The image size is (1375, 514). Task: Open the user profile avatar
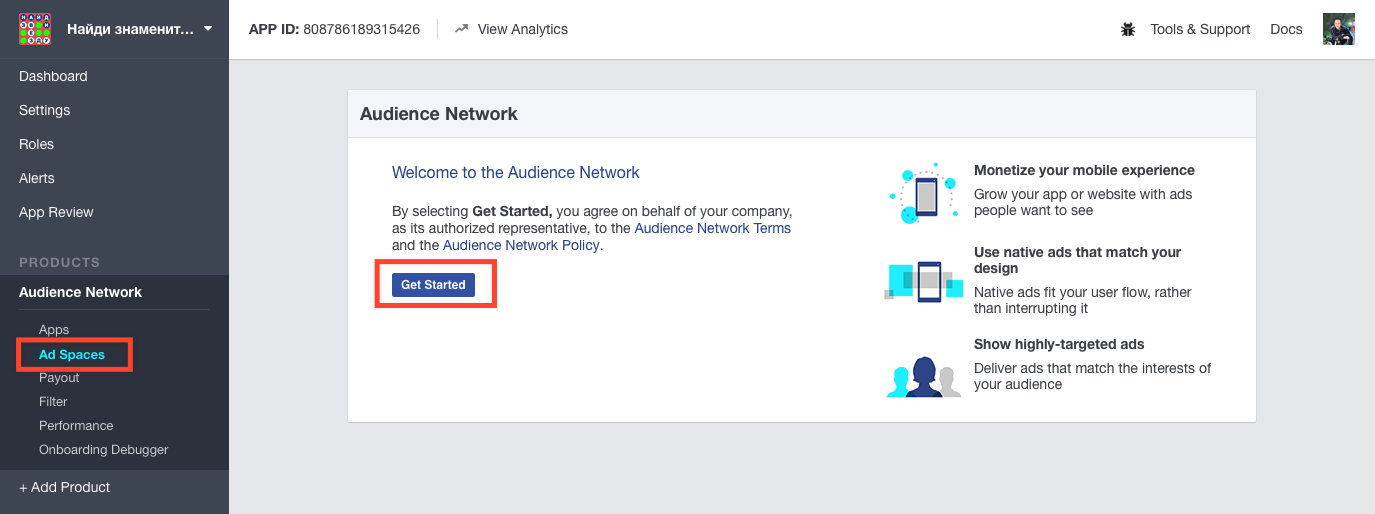tap(1338, 29)
